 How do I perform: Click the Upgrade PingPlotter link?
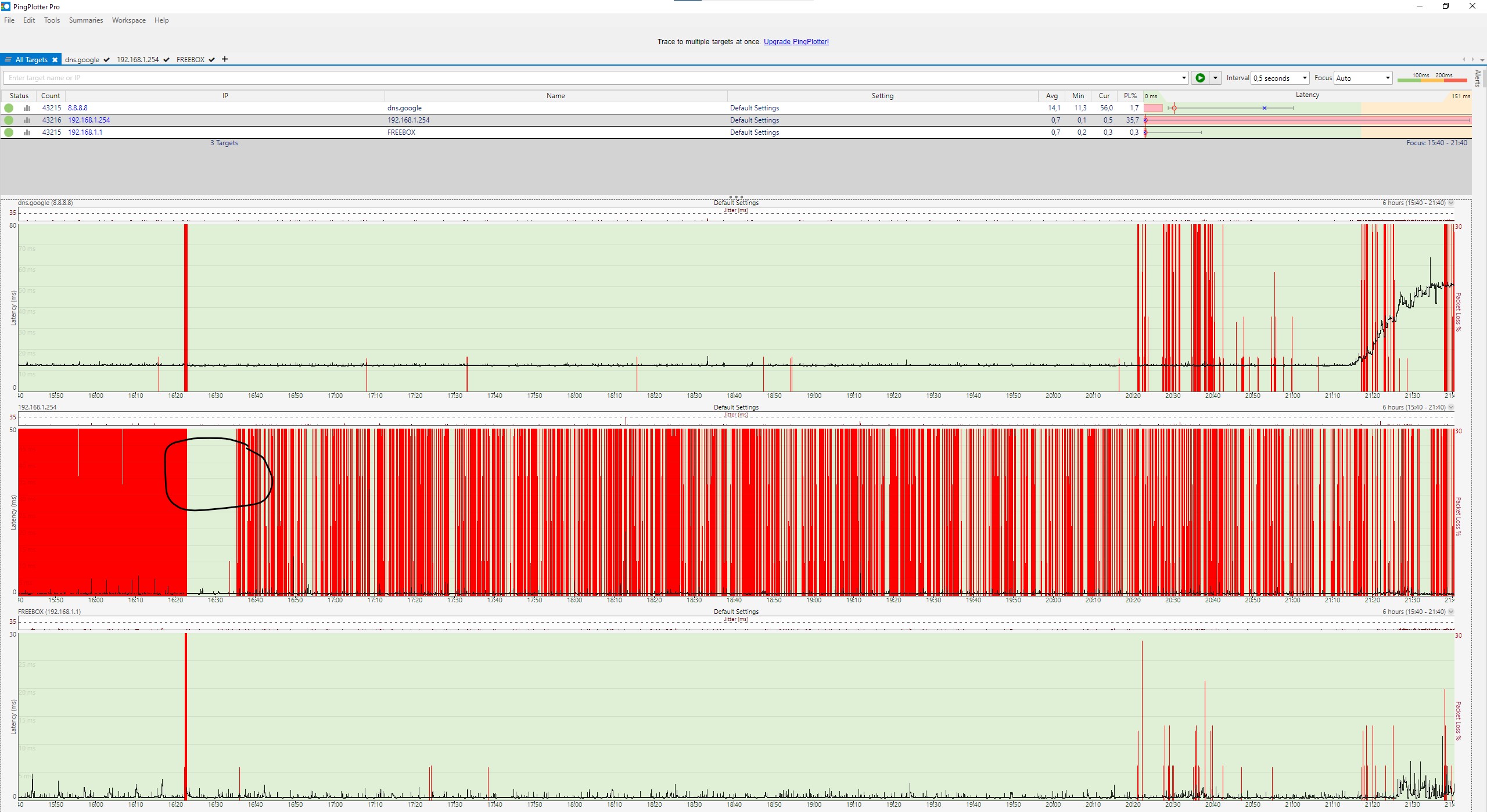pyautogui.click(x=796, y=42)
